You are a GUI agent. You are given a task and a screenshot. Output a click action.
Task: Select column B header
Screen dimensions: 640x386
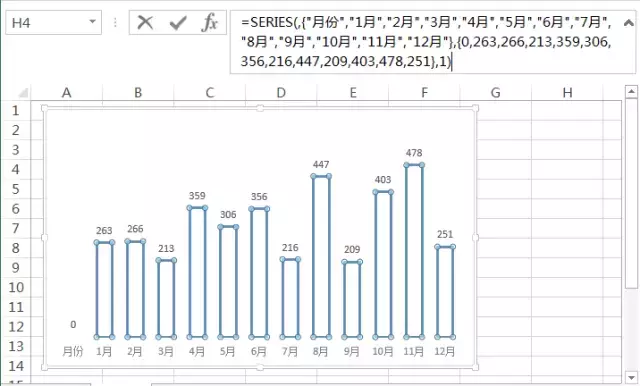(138, 93)
